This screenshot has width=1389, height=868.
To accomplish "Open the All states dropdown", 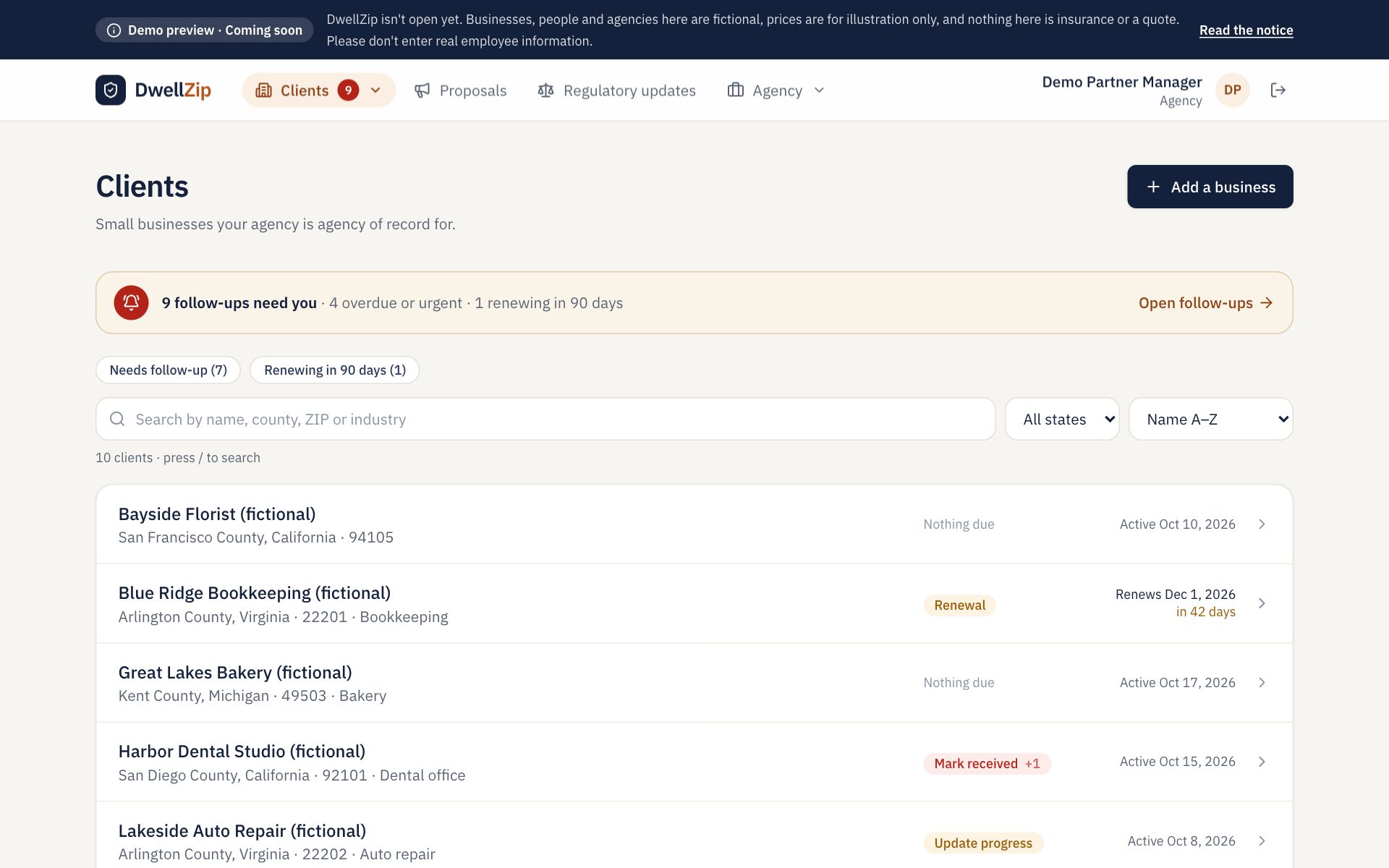I will pos(1062,419).
